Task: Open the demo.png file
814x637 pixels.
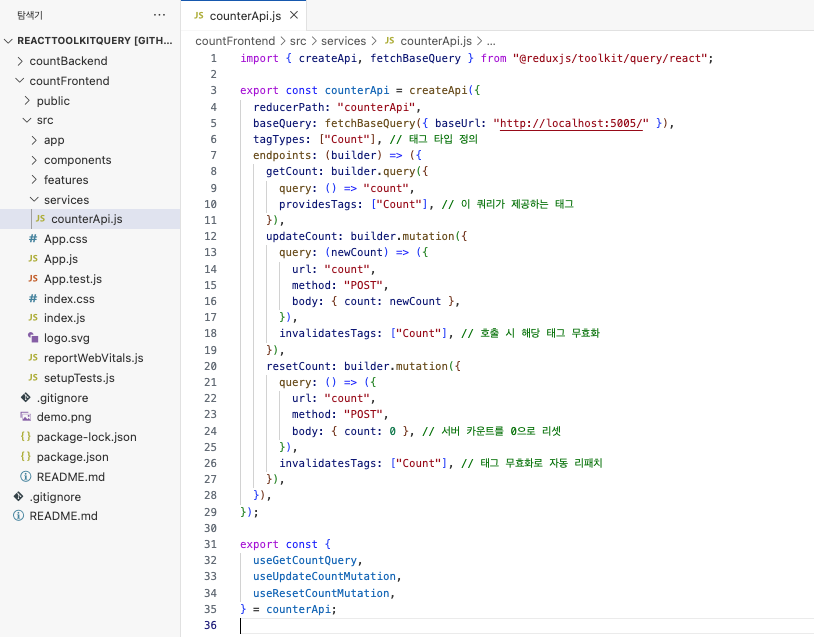Action: 64,417
